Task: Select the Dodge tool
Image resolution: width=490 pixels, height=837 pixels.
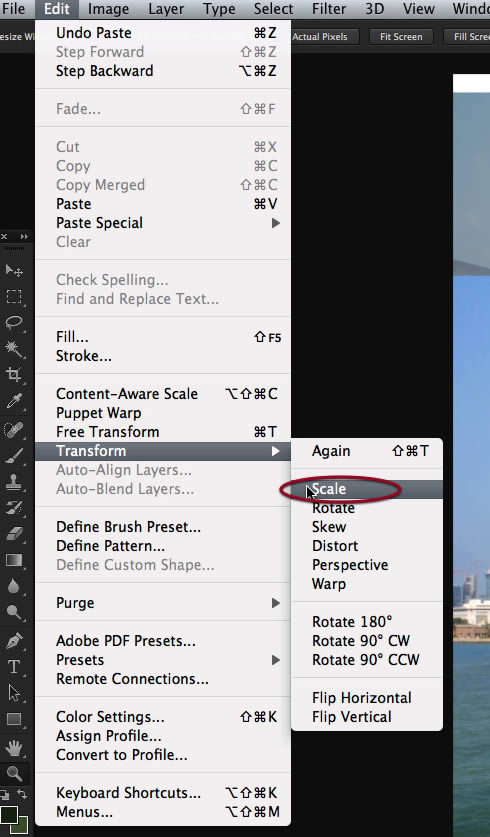Action: coord(14,612)
